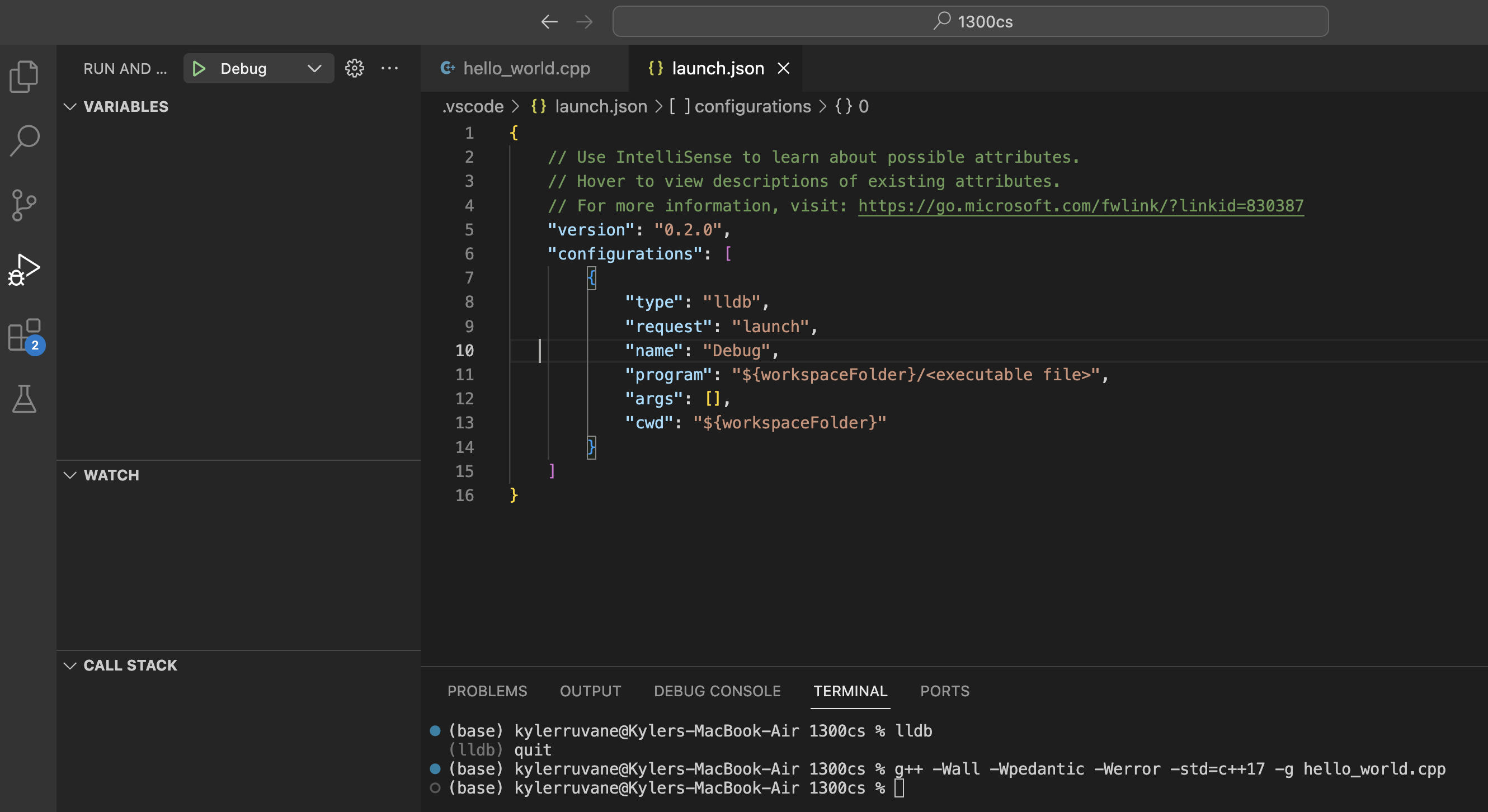Screen dimensions: 1488x812
Task: Click the Hover to view comment on line 3
Action: (803, 181)
